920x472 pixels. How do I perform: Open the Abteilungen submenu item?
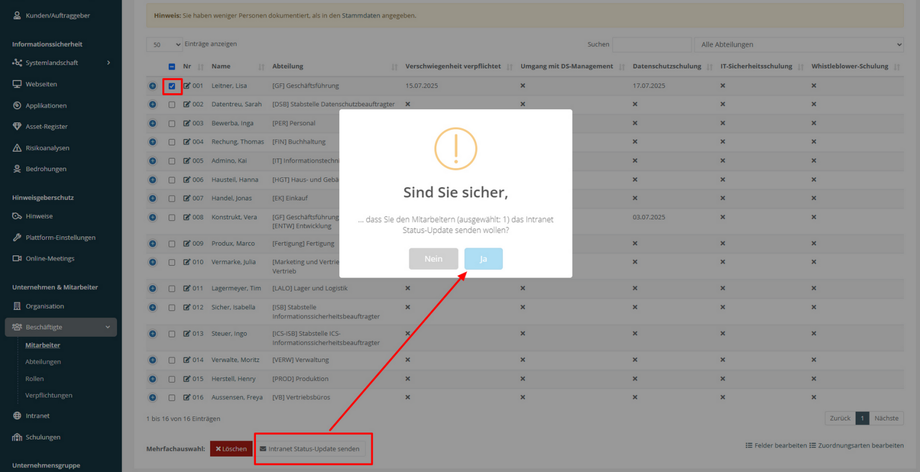[43, 362]
